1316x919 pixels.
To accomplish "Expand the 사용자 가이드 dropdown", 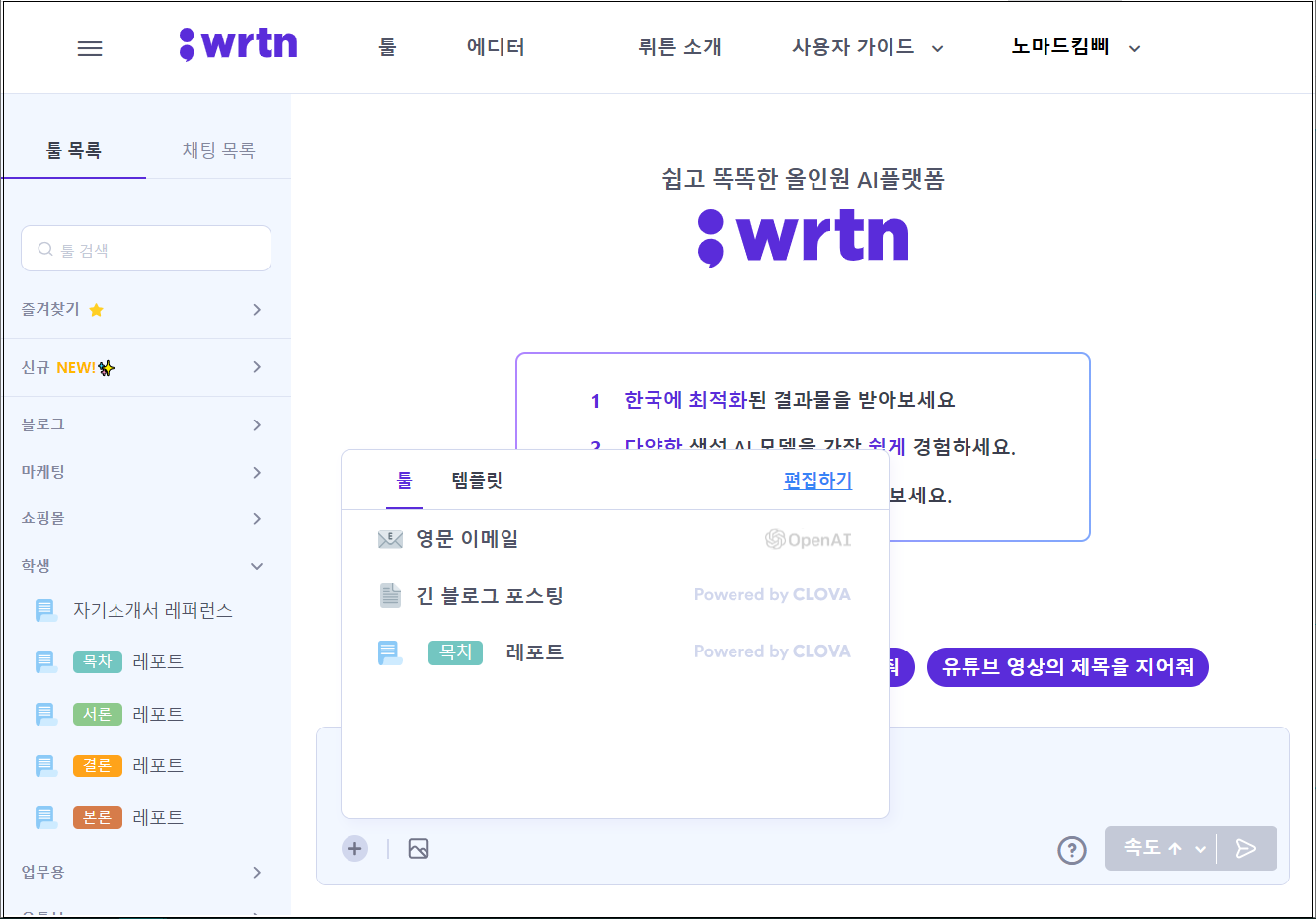I will click(x=866, y=46).
